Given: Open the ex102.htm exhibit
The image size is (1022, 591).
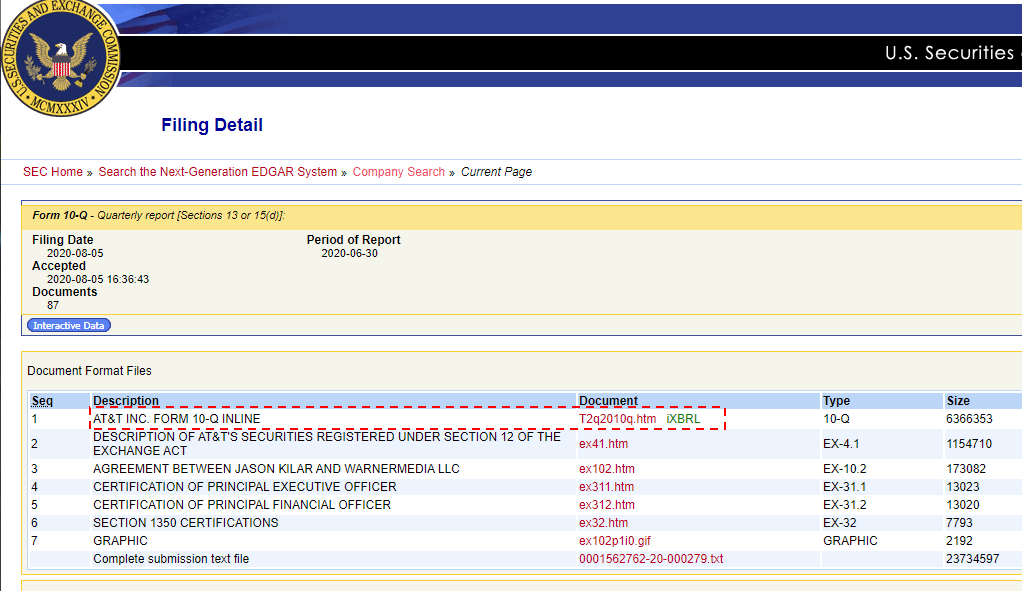Looking at the screenshot, I should pos(607,468).
